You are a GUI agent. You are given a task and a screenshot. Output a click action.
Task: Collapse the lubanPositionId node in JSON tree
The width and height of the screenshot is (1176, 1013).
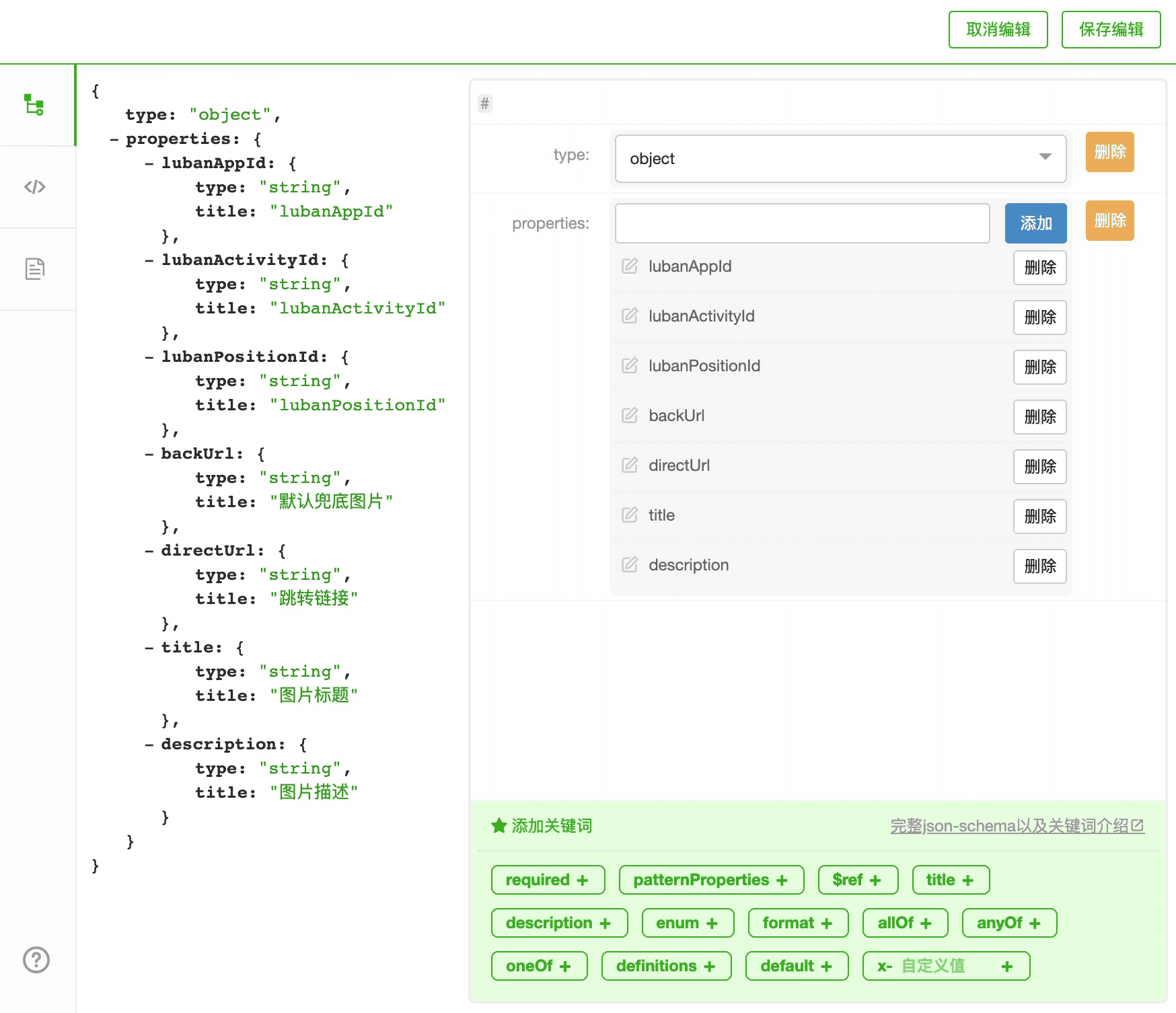149,357
